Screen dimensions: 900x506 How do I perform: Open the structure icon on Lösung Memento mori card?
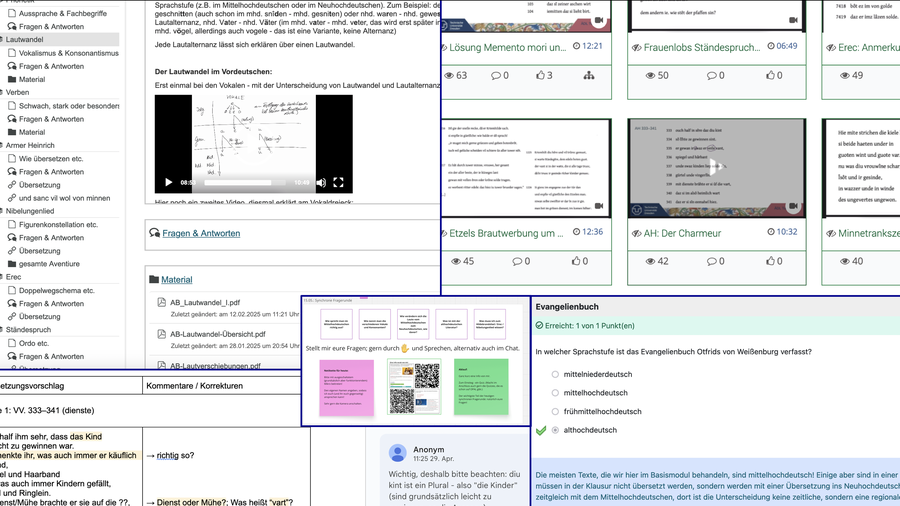point(588,75)
